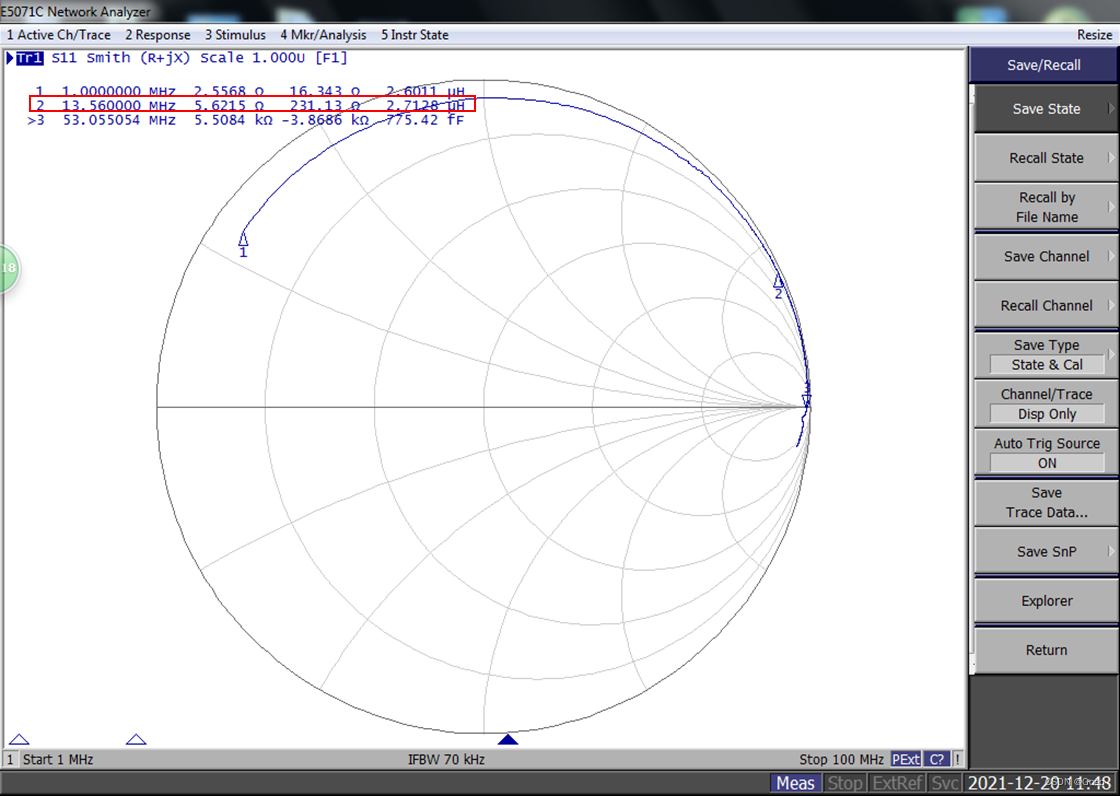The image size is (1120, 796).
Task: Click the Meas status indicator
Action: tap(795, 783)
